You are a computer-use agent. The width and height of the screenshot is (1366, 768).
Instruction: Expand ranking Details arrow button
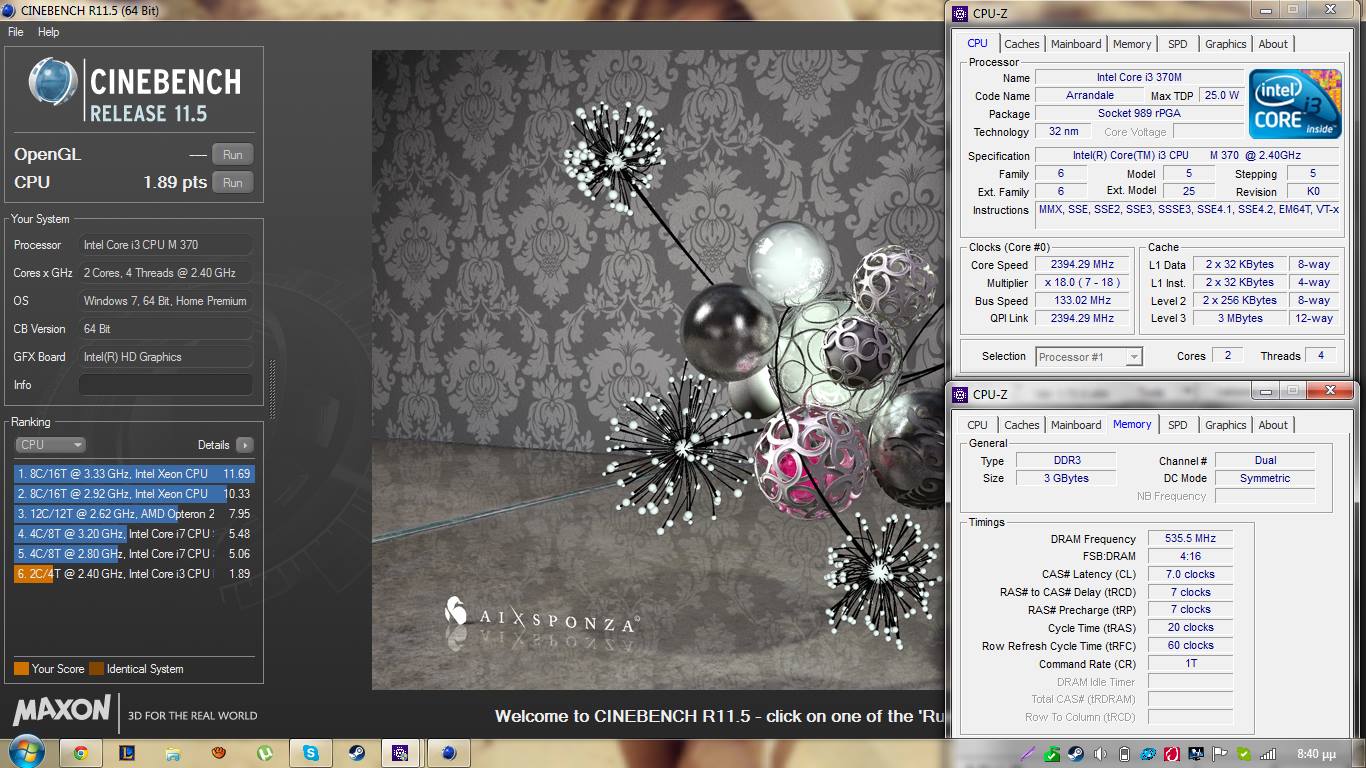click(244, 445)
